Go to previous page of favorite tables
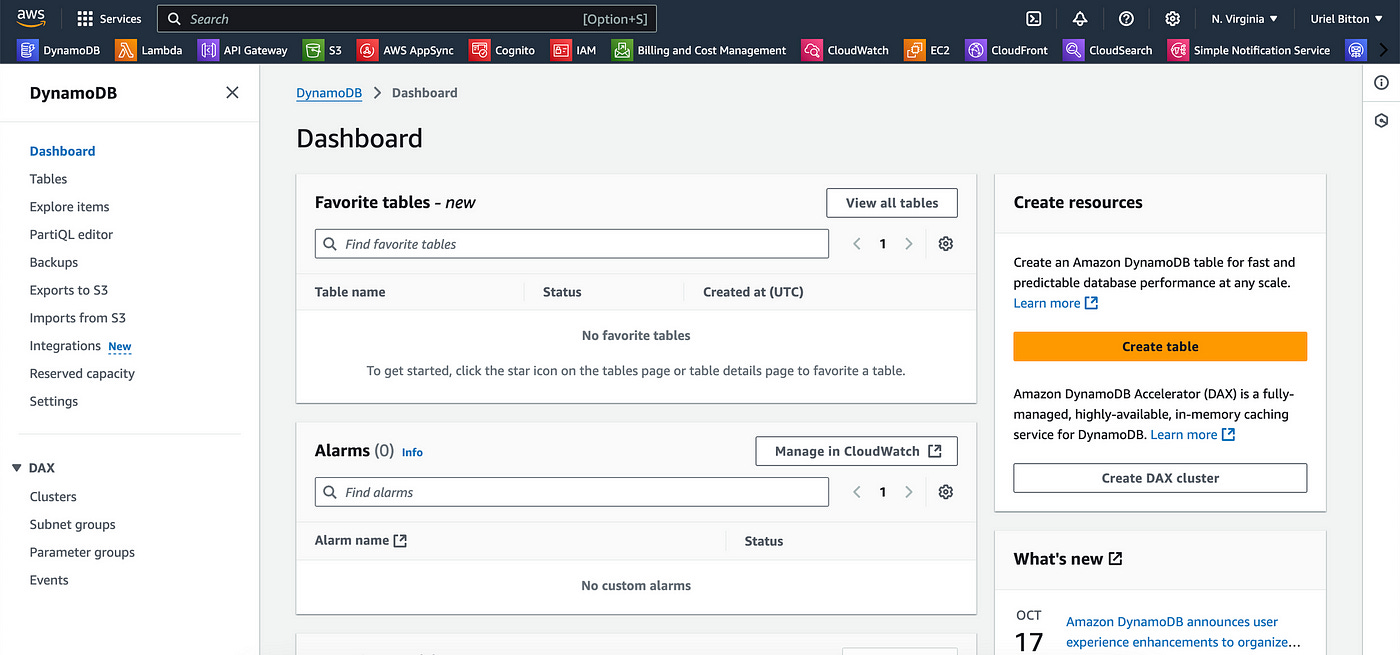The image size is (1400, 655). pos(857,244)
